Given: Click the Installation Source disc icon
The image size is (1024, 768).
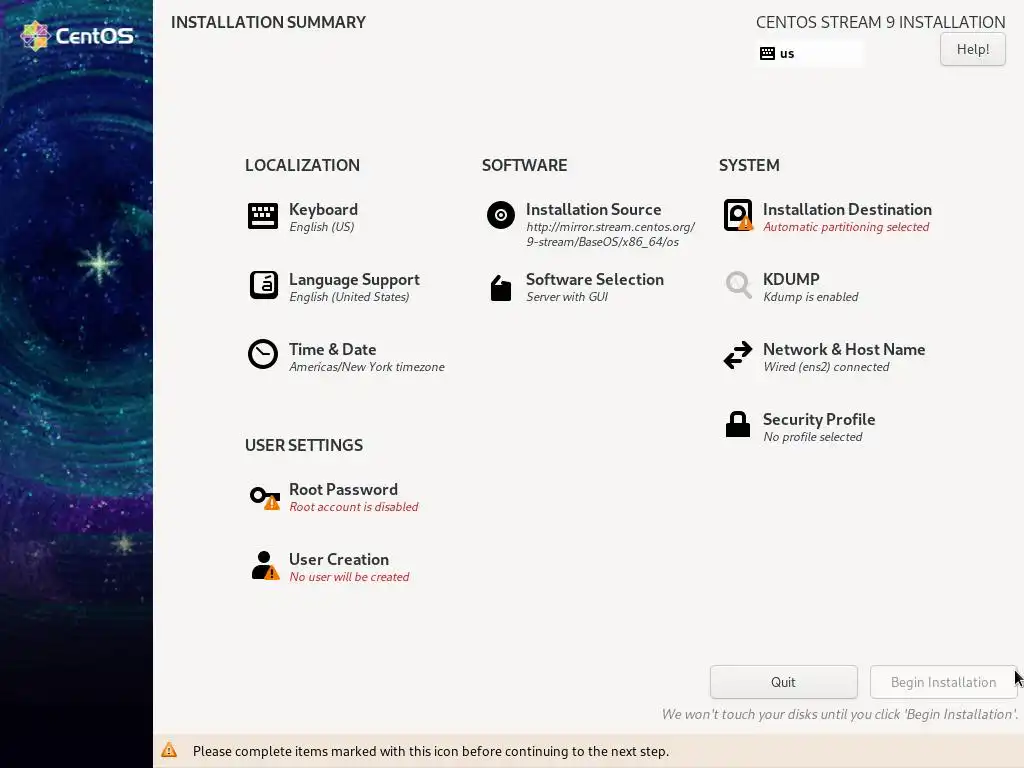Looking at the screenshot, I should [x=501, y=215].
